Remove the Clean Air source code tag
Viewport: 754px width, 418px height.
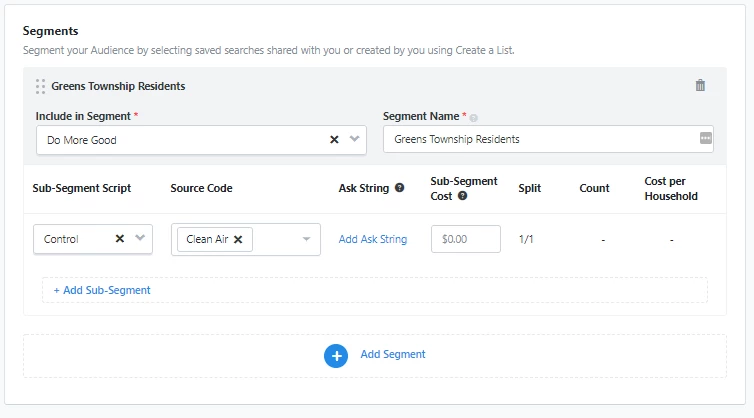[x=238, y=239]
